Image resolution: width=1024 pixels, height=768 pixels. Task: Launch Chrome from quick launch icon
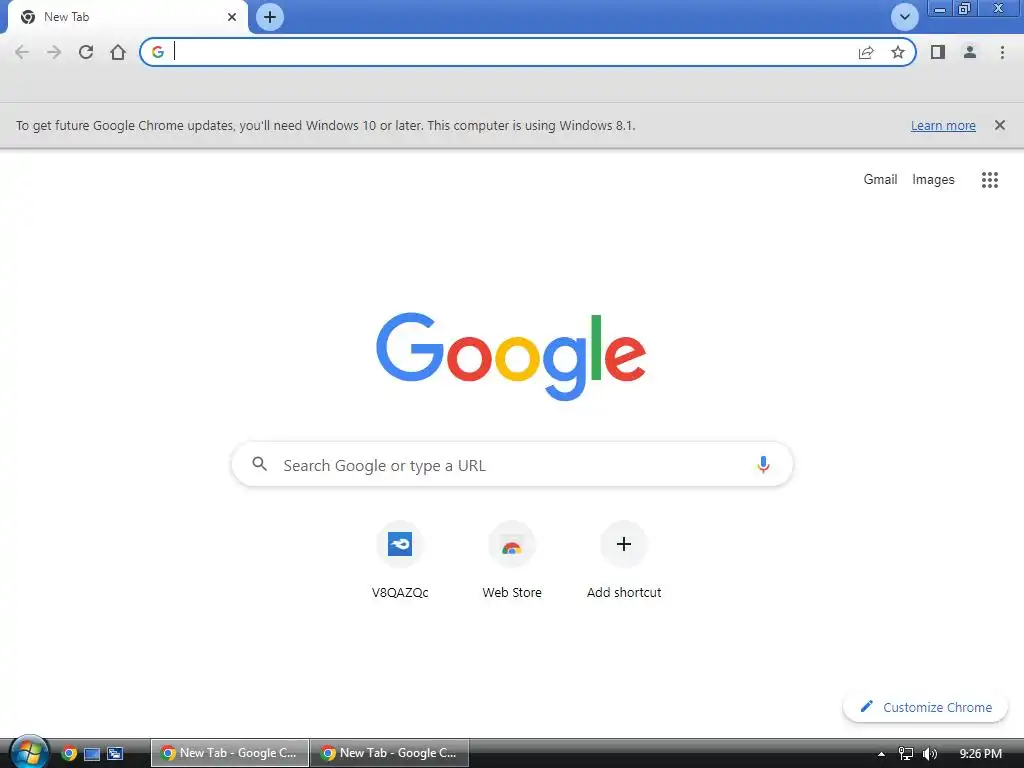(x=69, y=753)
